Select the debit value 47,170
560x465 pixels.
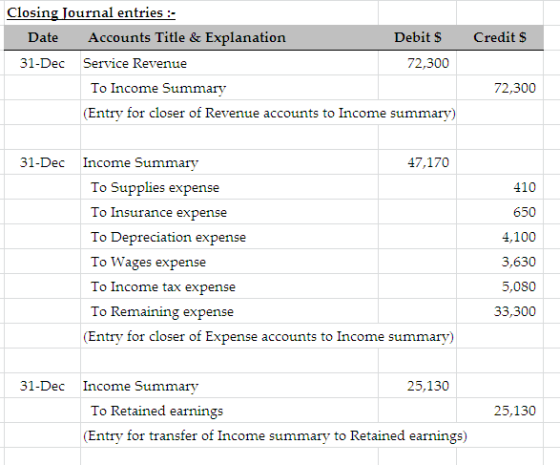coord(428,162)
